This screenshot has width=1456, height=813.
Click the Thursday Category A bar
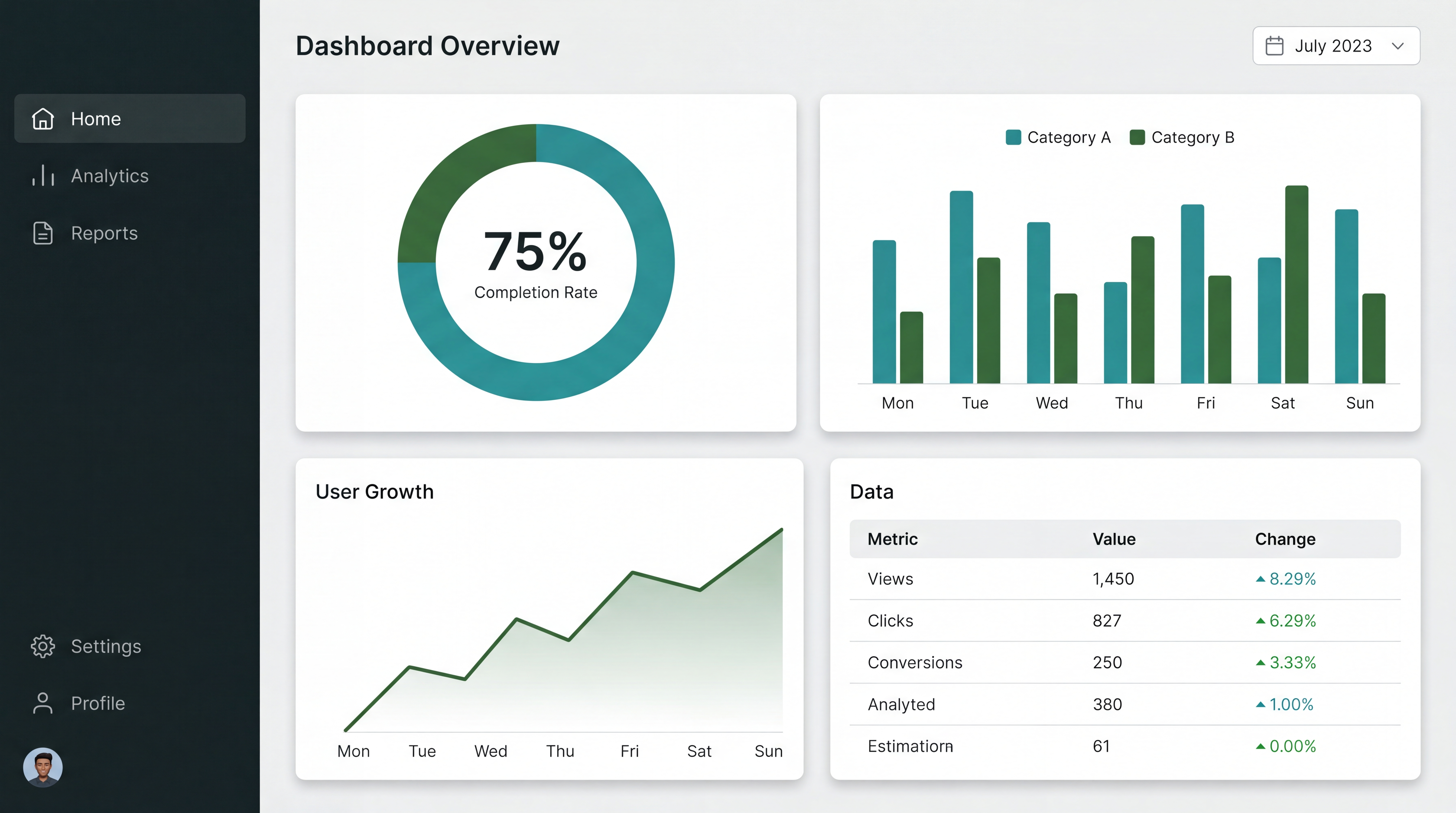[1115, 332]
